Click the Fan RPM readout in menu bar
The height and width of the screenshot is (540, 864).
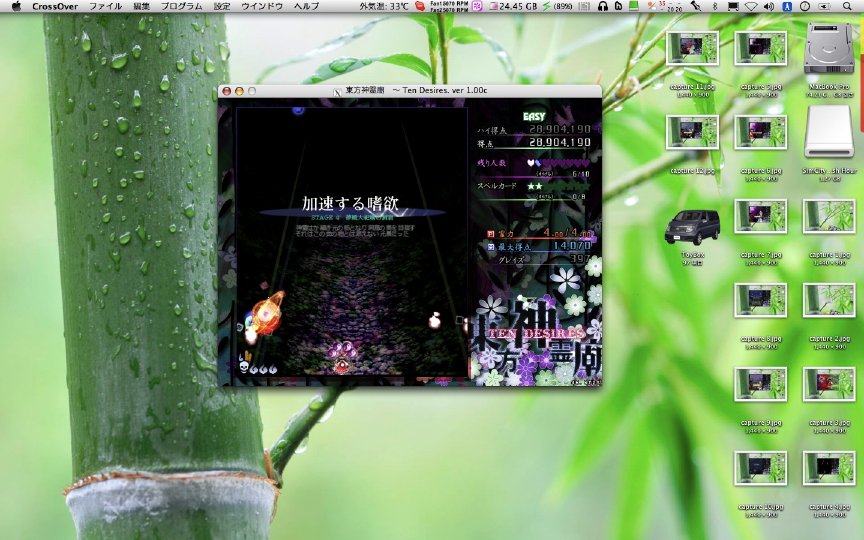(x=449, y=6)
